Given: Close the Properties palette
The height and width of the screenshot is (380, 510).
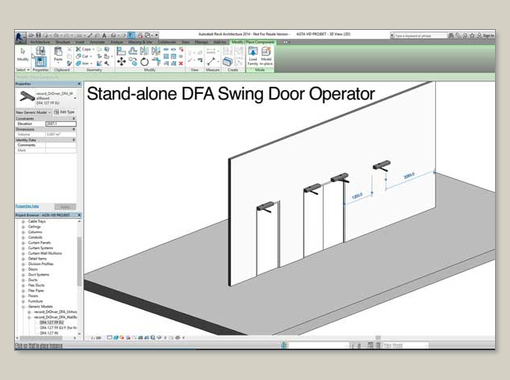Looking at the screenshot, I should coord(79,84).
